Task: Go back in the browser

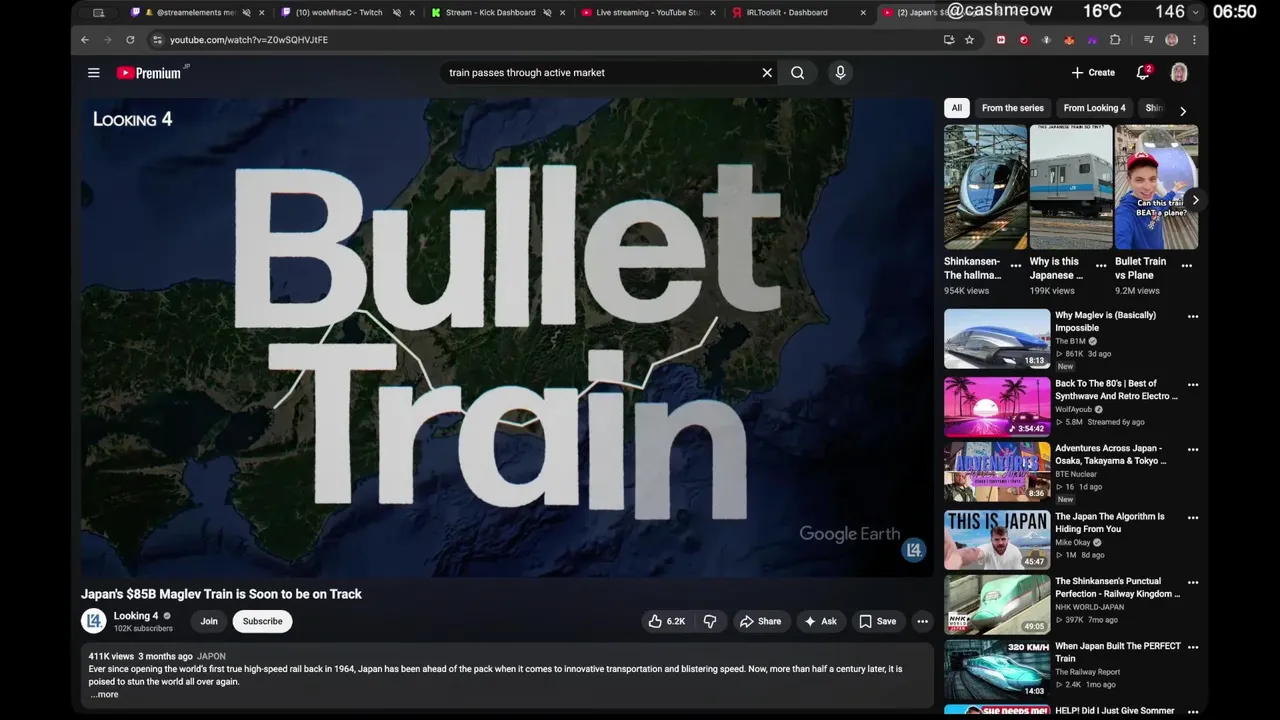Action: (85, 40)
